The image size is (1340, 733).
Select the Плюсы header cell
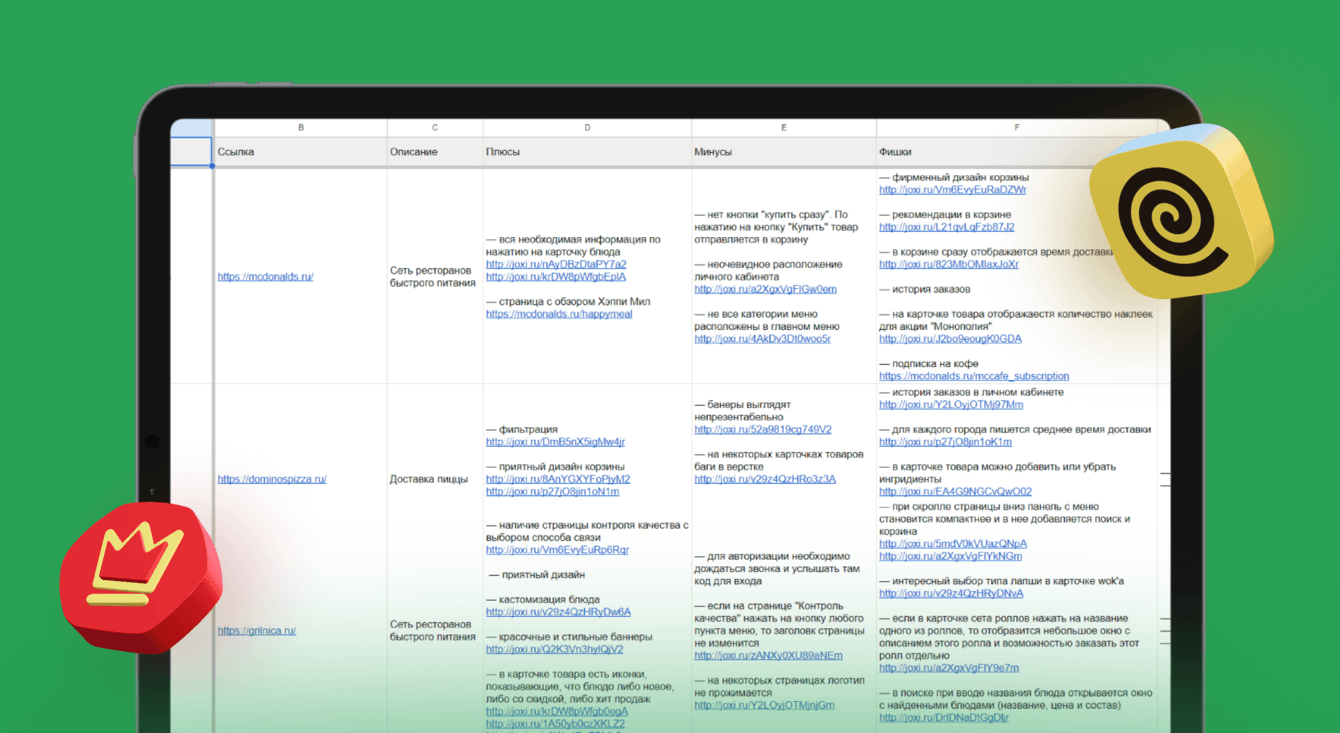[587, 152]
